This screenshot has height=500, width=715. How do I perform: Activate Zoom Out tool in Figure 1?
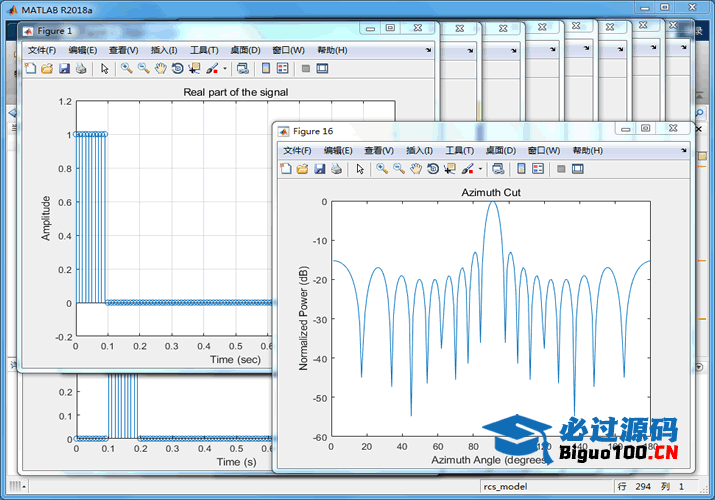[143, 68]
